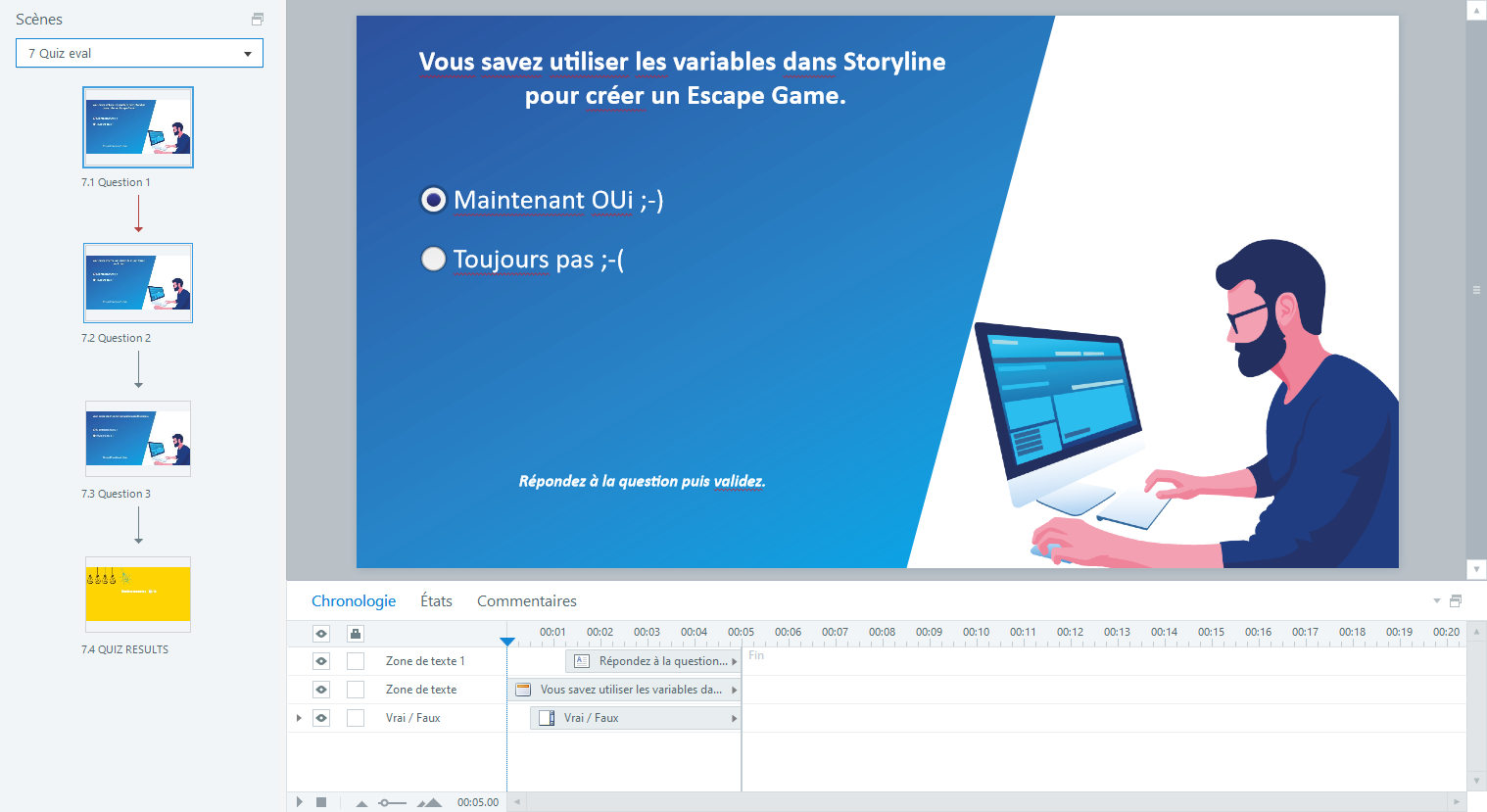Select the Toujours pas radio button
The image size is (1487, 812).
[433, 259]
